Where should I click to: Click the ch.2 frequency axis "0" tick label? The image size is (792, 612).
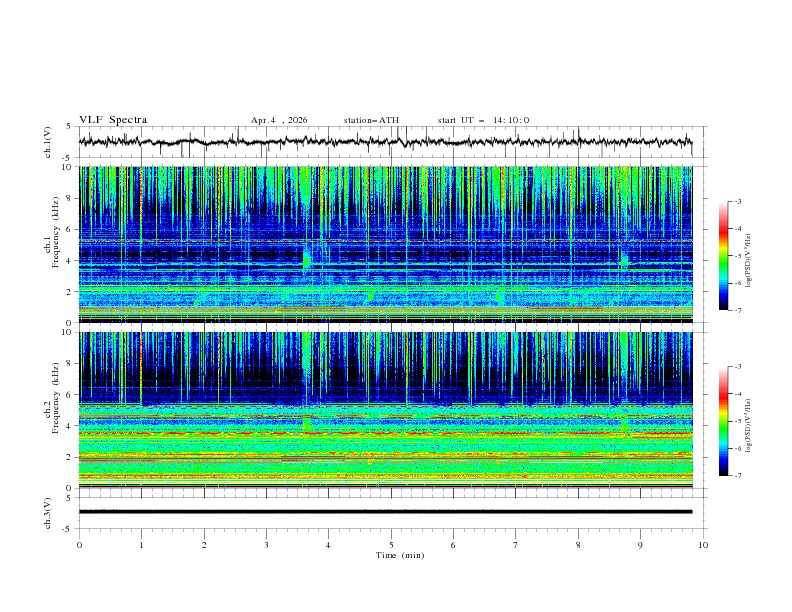pyautogui.click(x=69, y=488)
